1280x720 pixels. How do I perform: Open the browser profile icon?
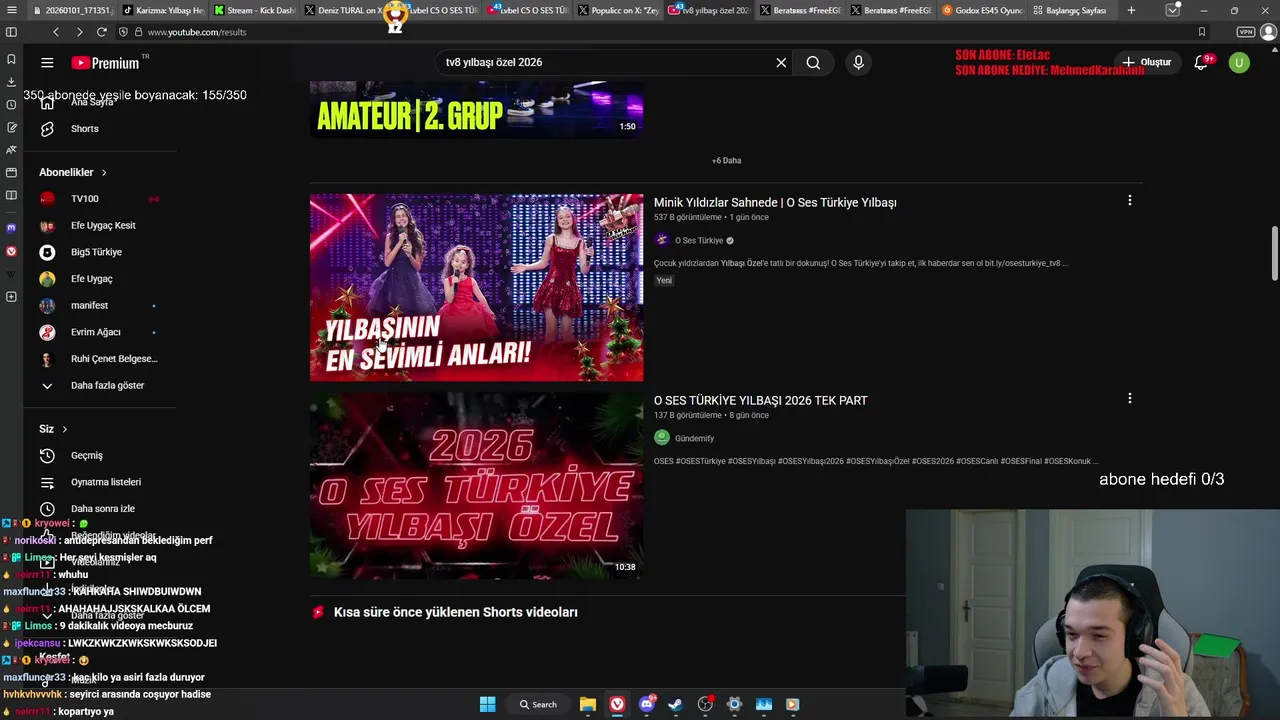point(1269,32)
